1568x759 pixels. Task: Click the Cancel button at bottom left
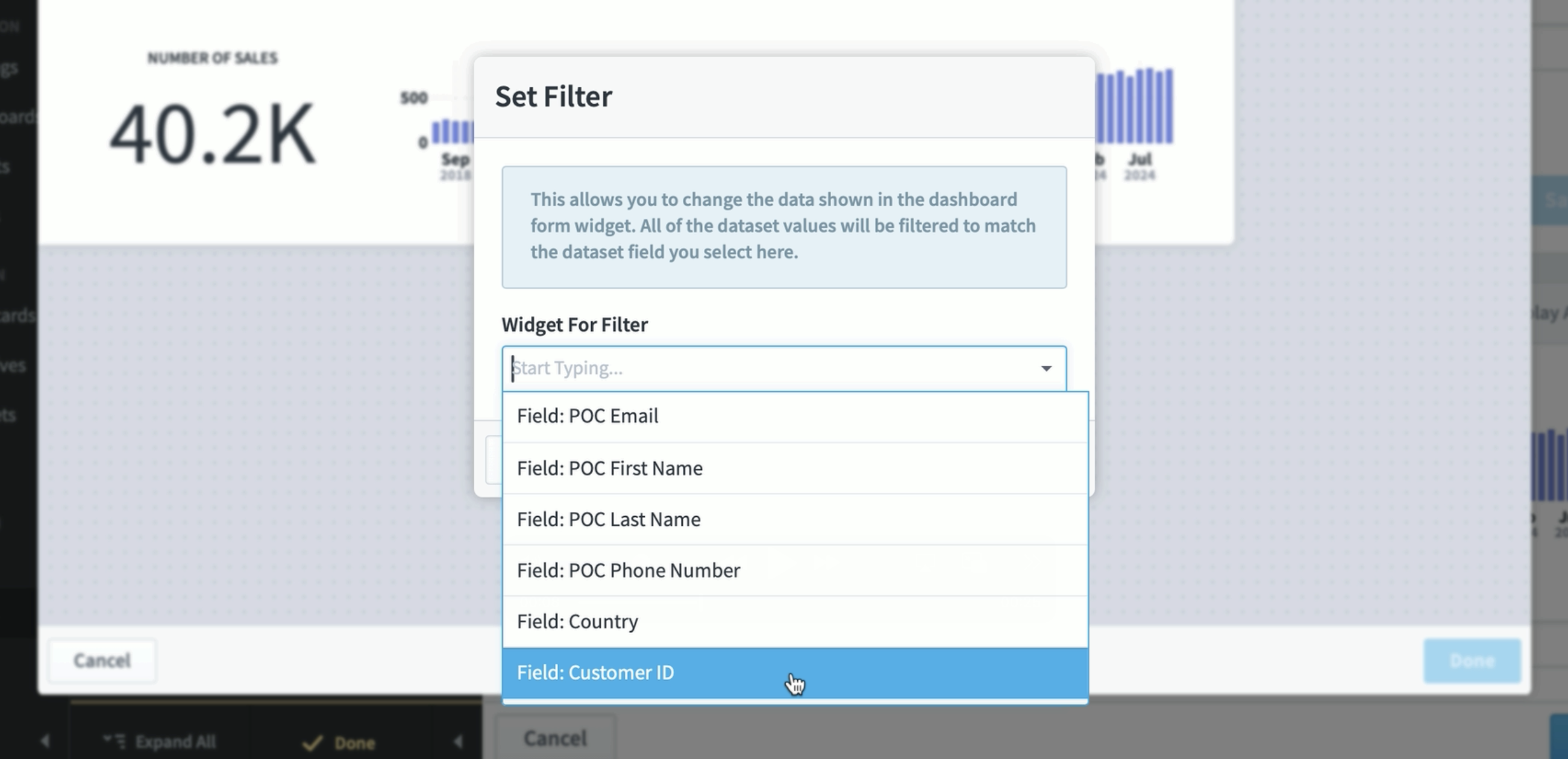[102, 660]
